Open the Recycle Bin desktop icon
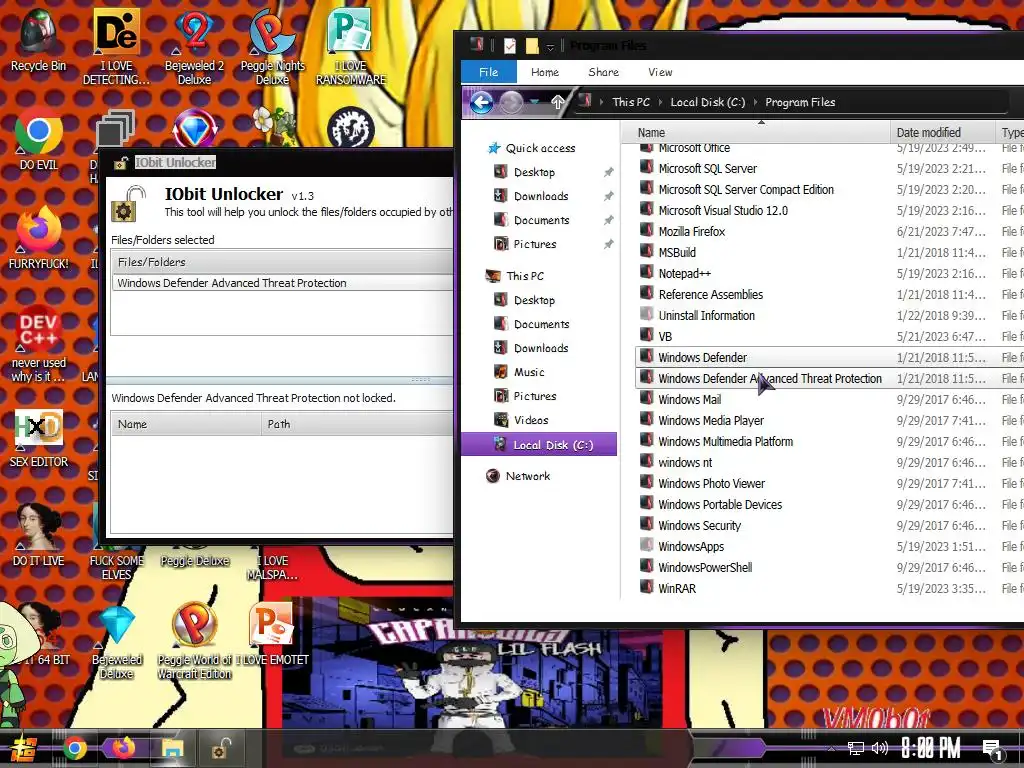The image size is (1024, 768). 38,40
